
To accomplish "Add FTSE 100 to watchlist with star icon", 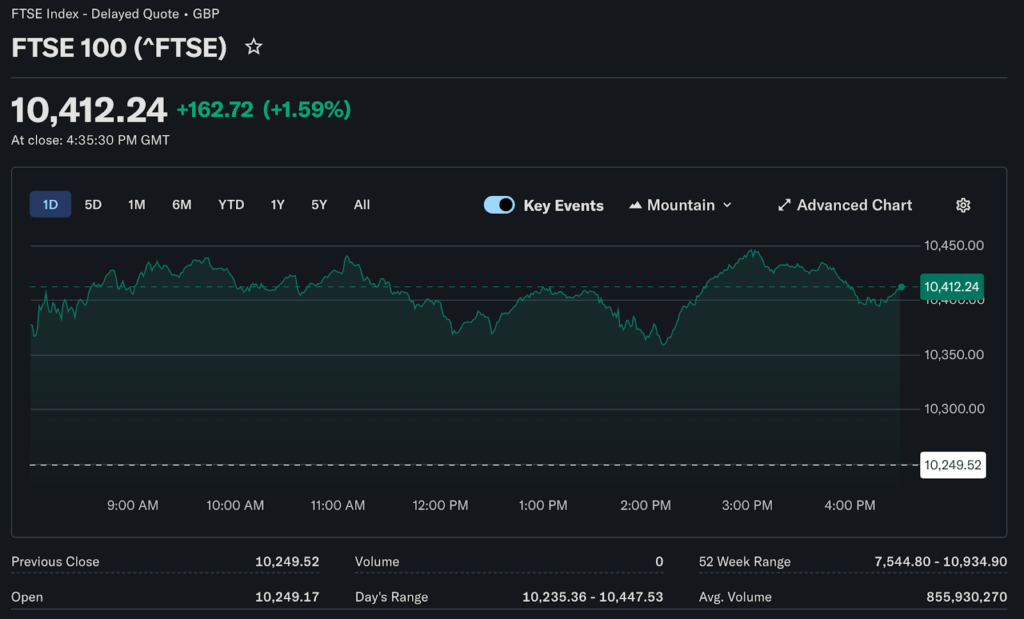I will [254, 47].
